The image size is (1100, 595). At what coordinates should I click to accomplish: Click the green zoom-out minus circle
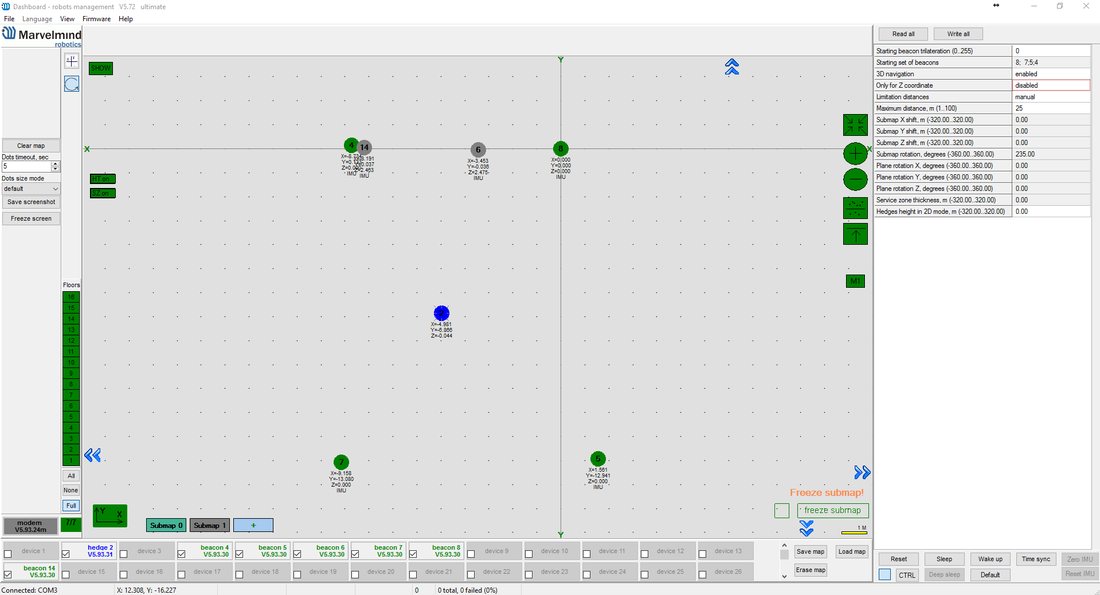click(x=854, y=180)
